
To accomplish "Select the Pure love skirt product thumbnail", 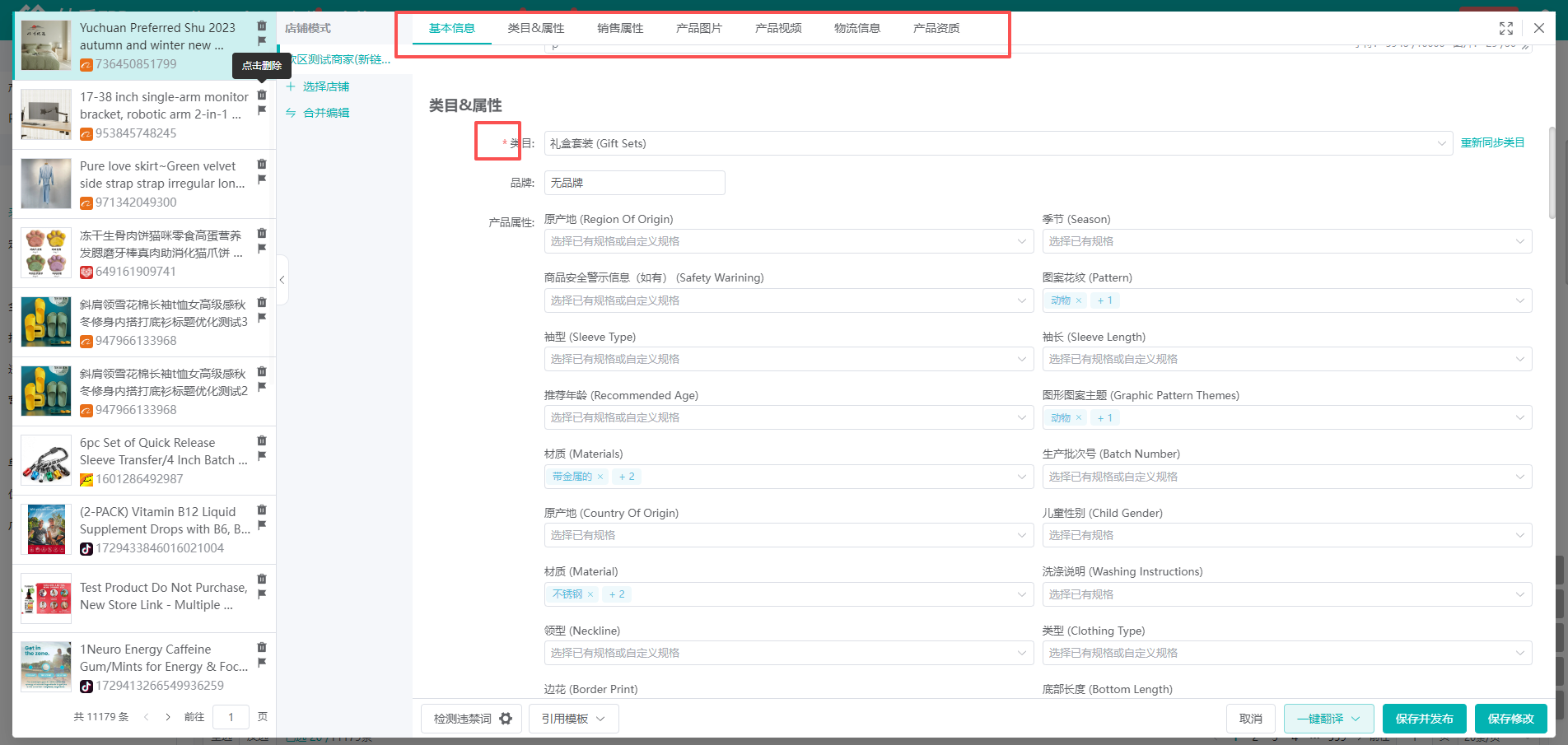I will [46, 184].
